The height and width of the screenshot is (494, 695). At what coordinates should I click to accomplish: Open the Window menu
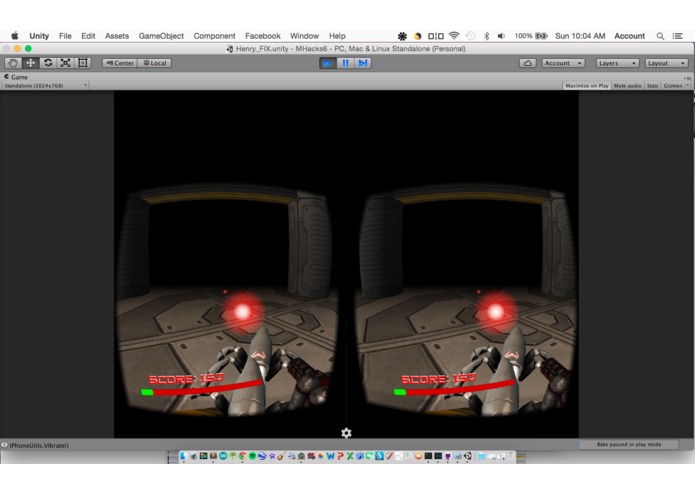click(x=305, y=36)
